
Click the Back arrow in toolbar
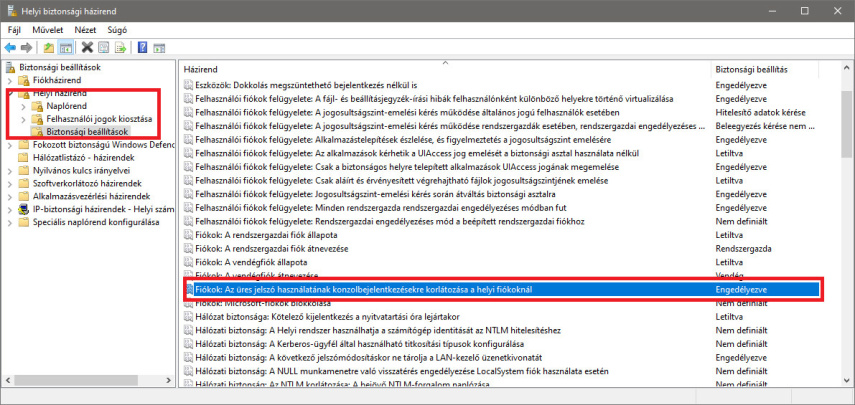pos(10,47)
